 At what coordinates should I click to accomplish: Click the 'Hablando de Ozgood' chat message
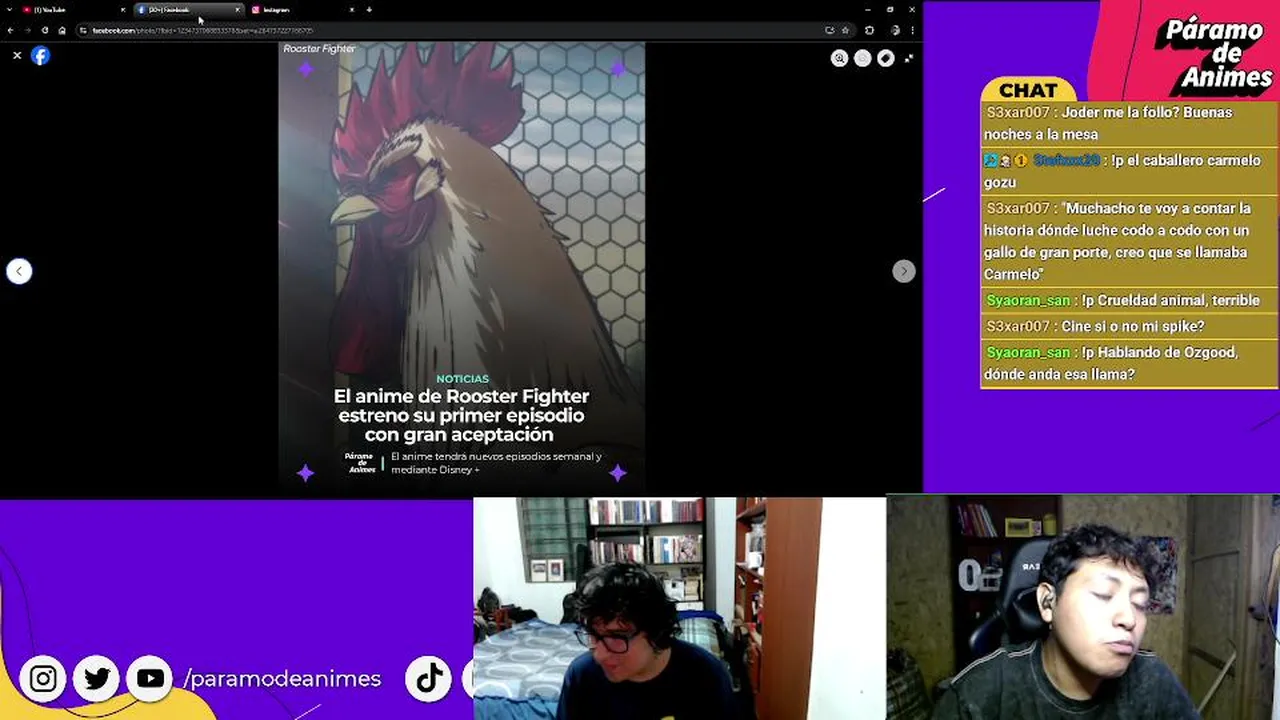pos(1129,363)
